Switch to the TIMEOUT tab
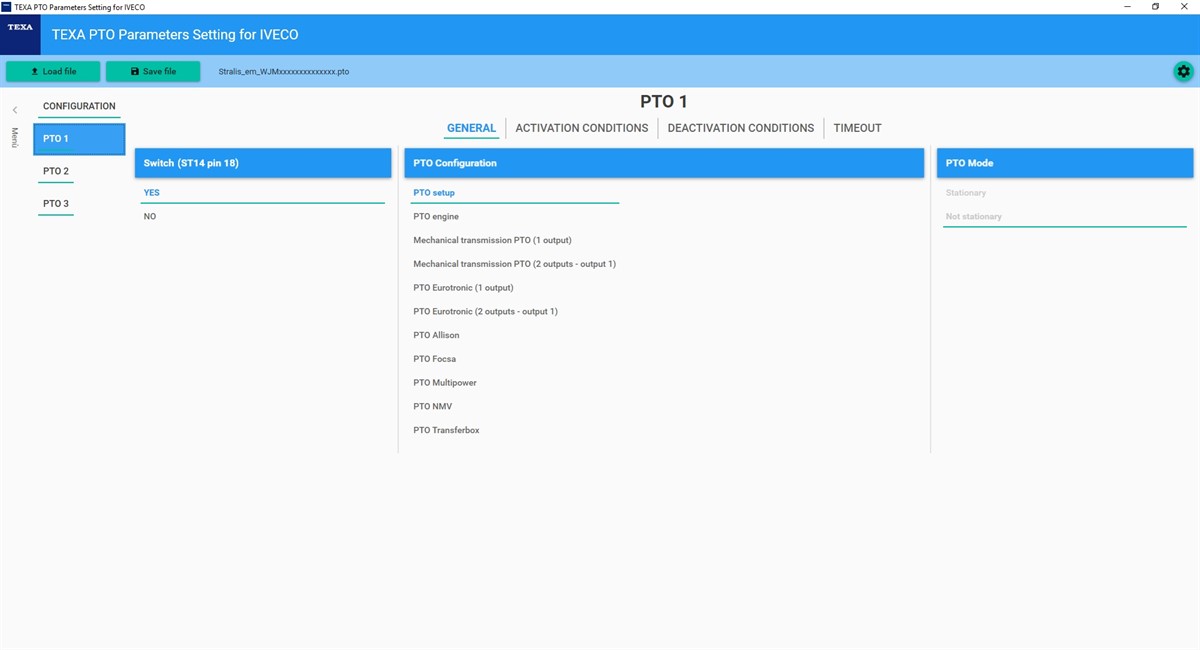 point(858,128)
